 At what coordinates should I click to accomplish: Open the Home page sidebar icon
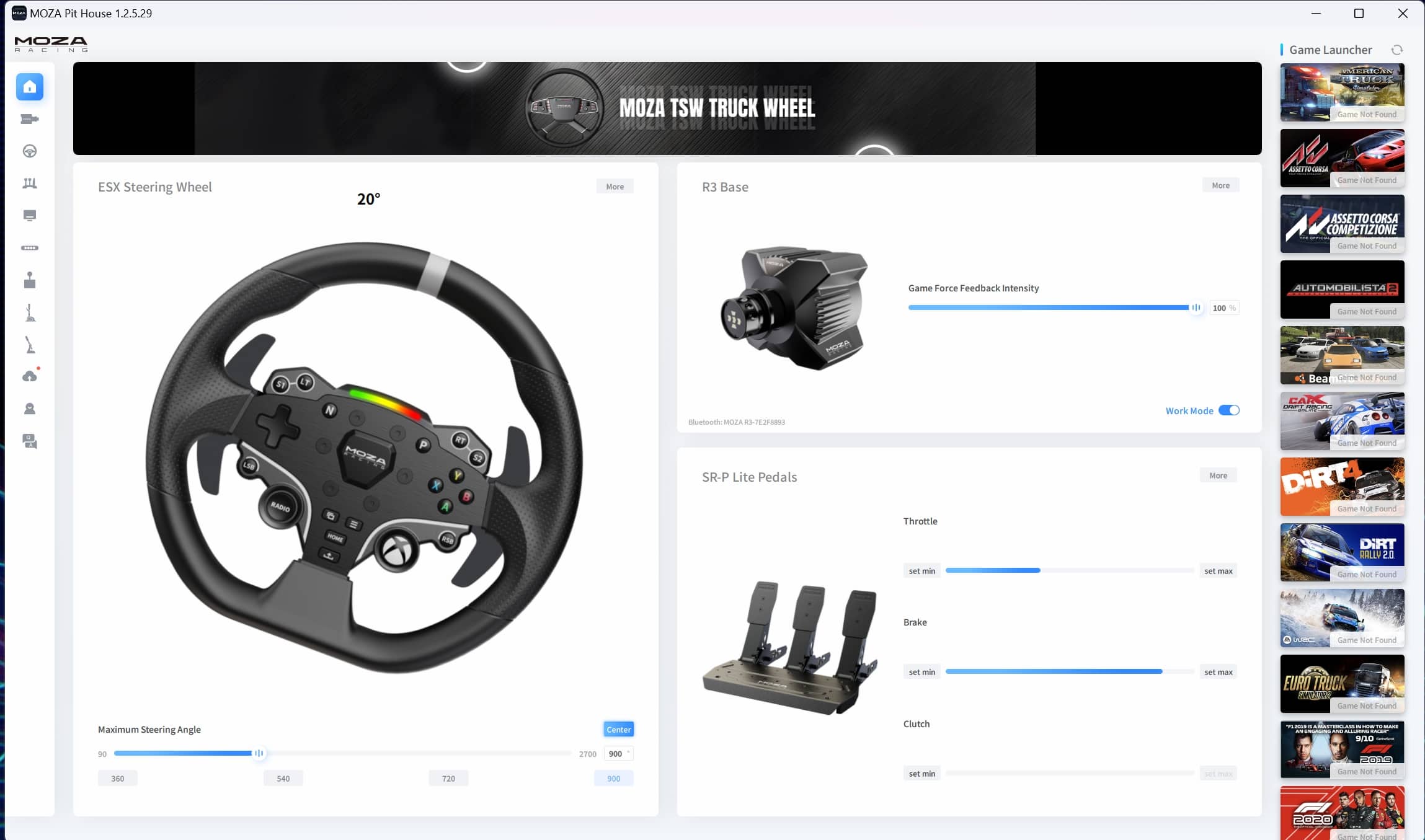[x=30, y=87]
